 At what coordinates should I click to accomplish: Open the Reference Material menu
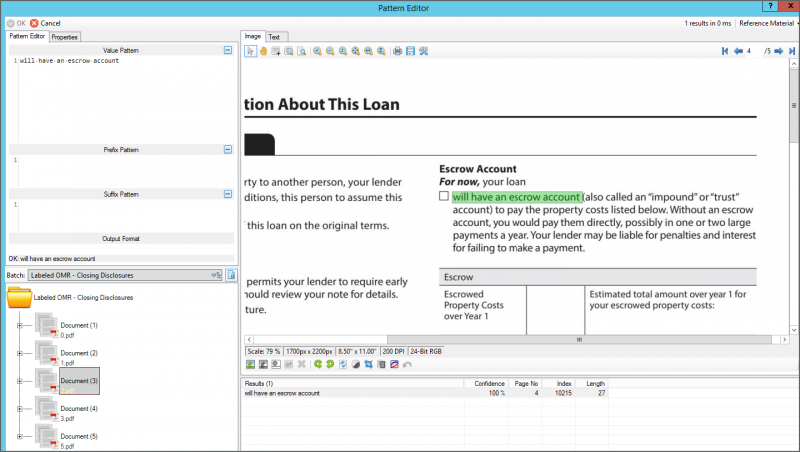tap(767, 23)
